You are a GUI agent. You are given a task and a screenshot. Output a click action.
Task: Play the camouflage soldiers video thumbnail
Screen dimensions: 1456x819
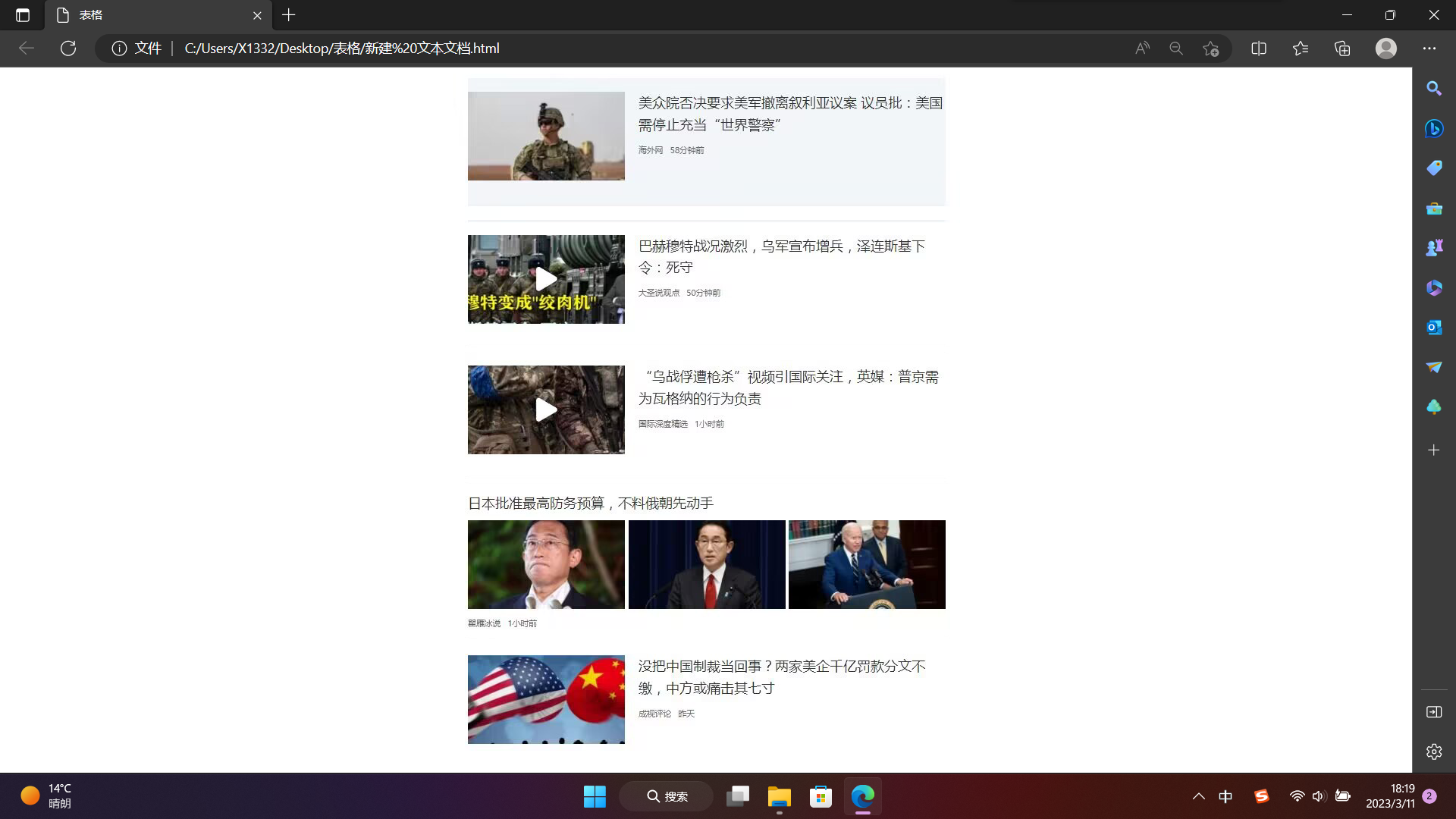point(546,409)
